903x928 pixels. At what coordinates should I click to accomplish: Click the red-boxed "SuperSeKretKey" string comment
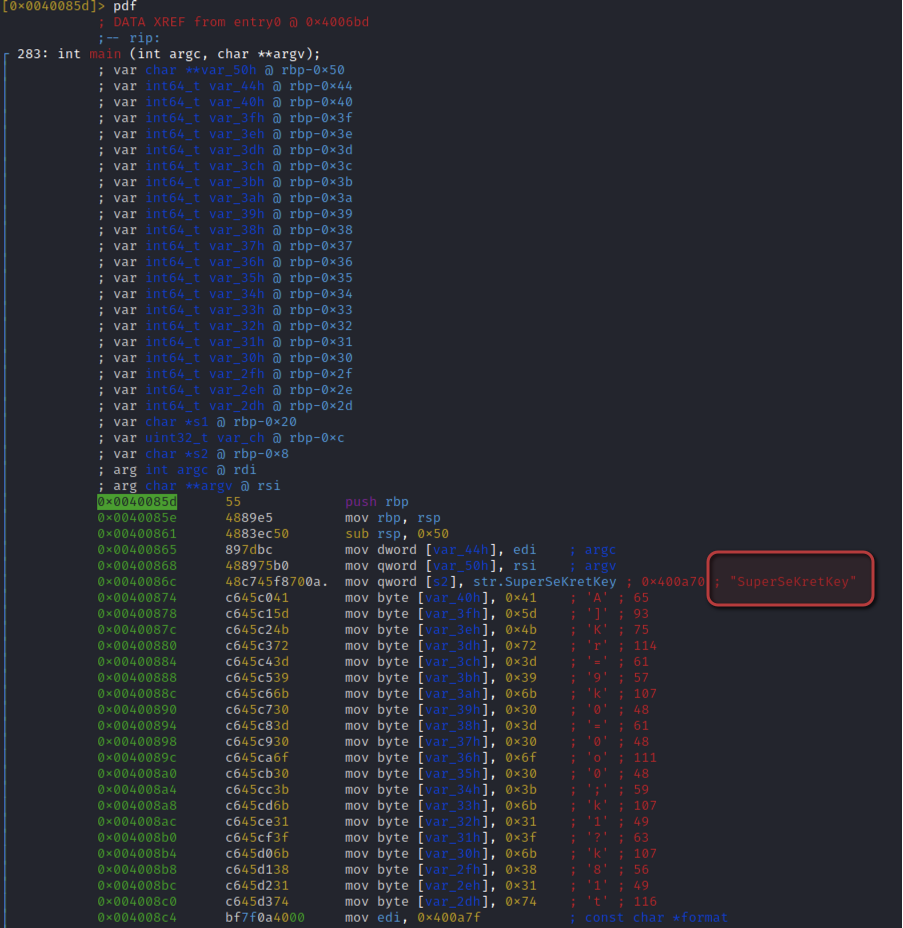[791, 581]
